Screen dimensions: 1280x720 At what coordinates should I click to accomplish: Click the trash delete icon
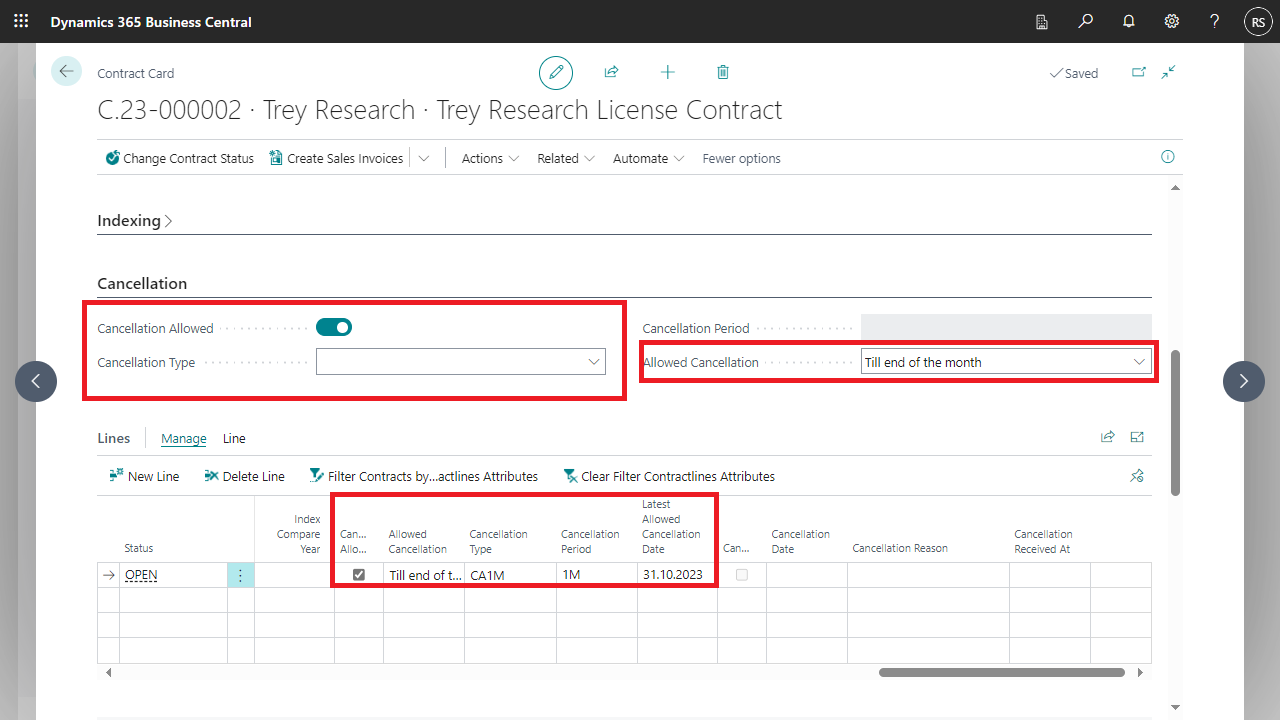tap(723, 72)
